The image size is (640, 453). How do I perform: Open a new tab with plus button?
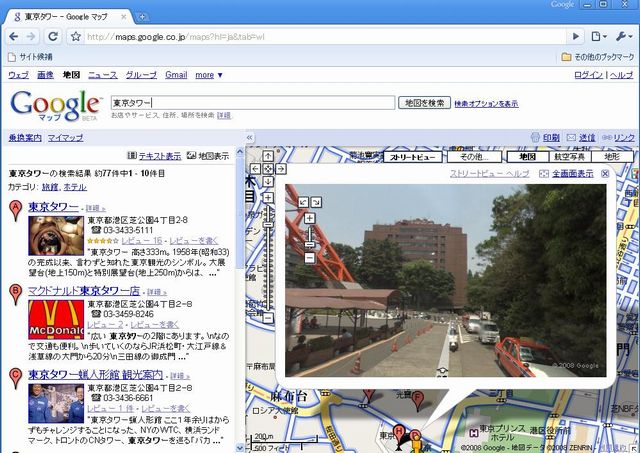142,17
